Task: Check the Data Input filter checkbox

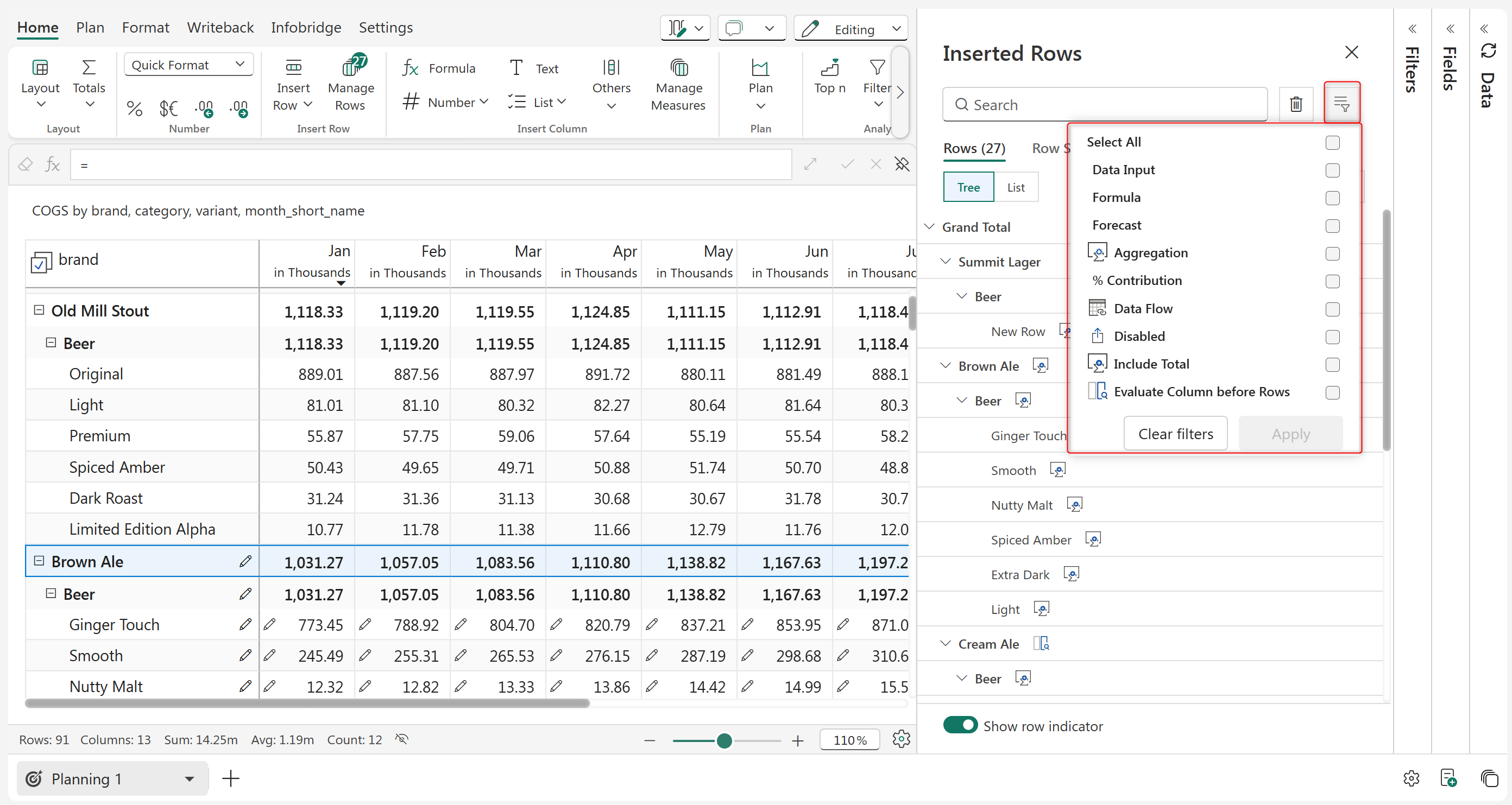Action: pyautogui.click(x=1332, y=170)
